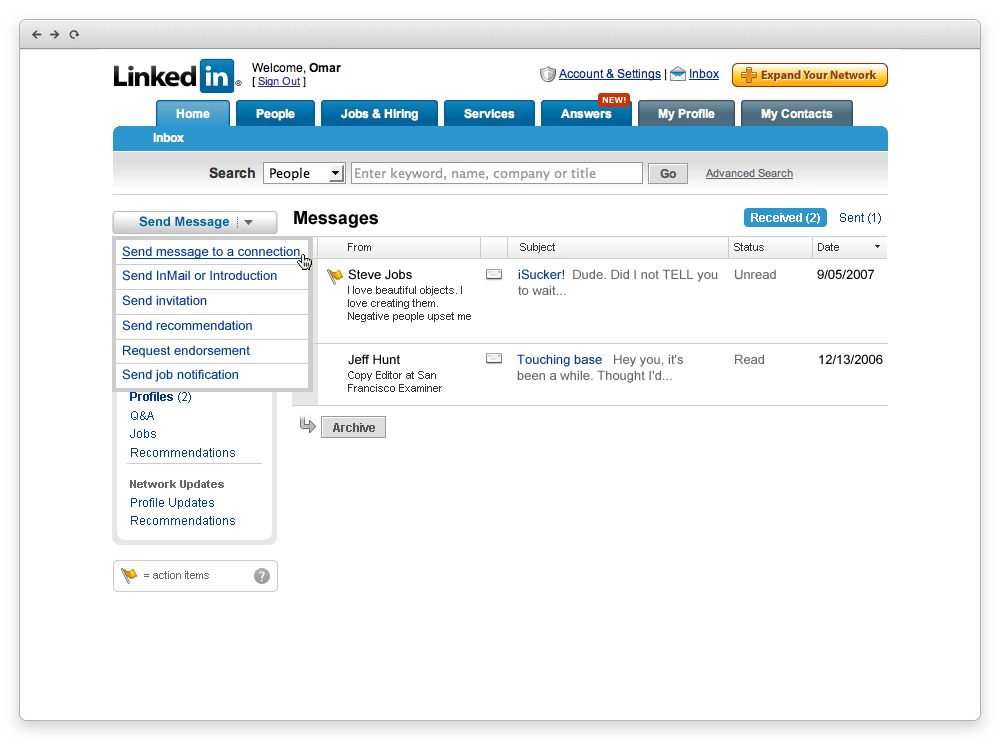Click the envelope icon next to Inbox link
The image size is (1000, 747).
point(678,74)
